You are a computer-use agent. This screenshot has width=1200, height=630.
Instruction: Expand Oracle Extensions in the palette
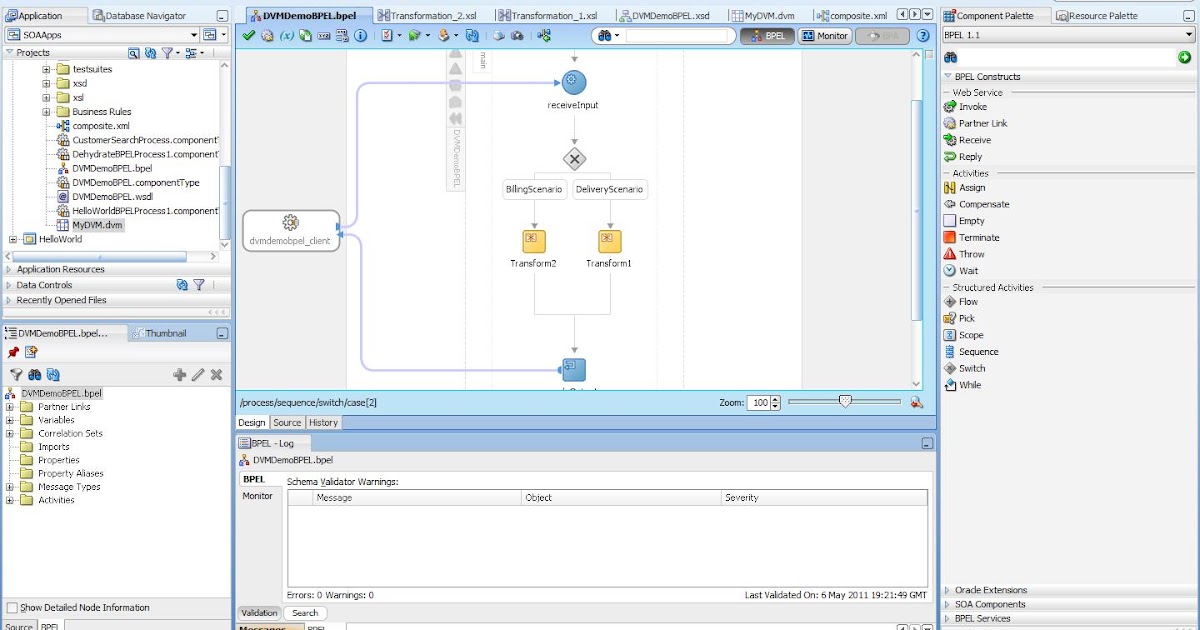pos(947,589)
